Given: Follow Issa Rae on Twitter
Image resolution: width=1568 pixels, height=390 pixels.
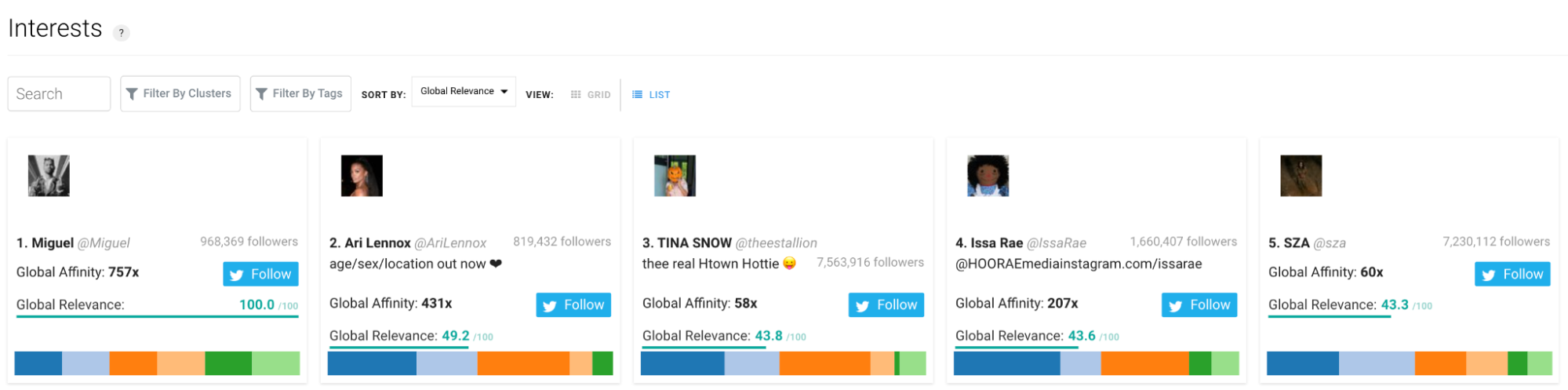Looking at the screenshot, I should [x=1199, y=304].
